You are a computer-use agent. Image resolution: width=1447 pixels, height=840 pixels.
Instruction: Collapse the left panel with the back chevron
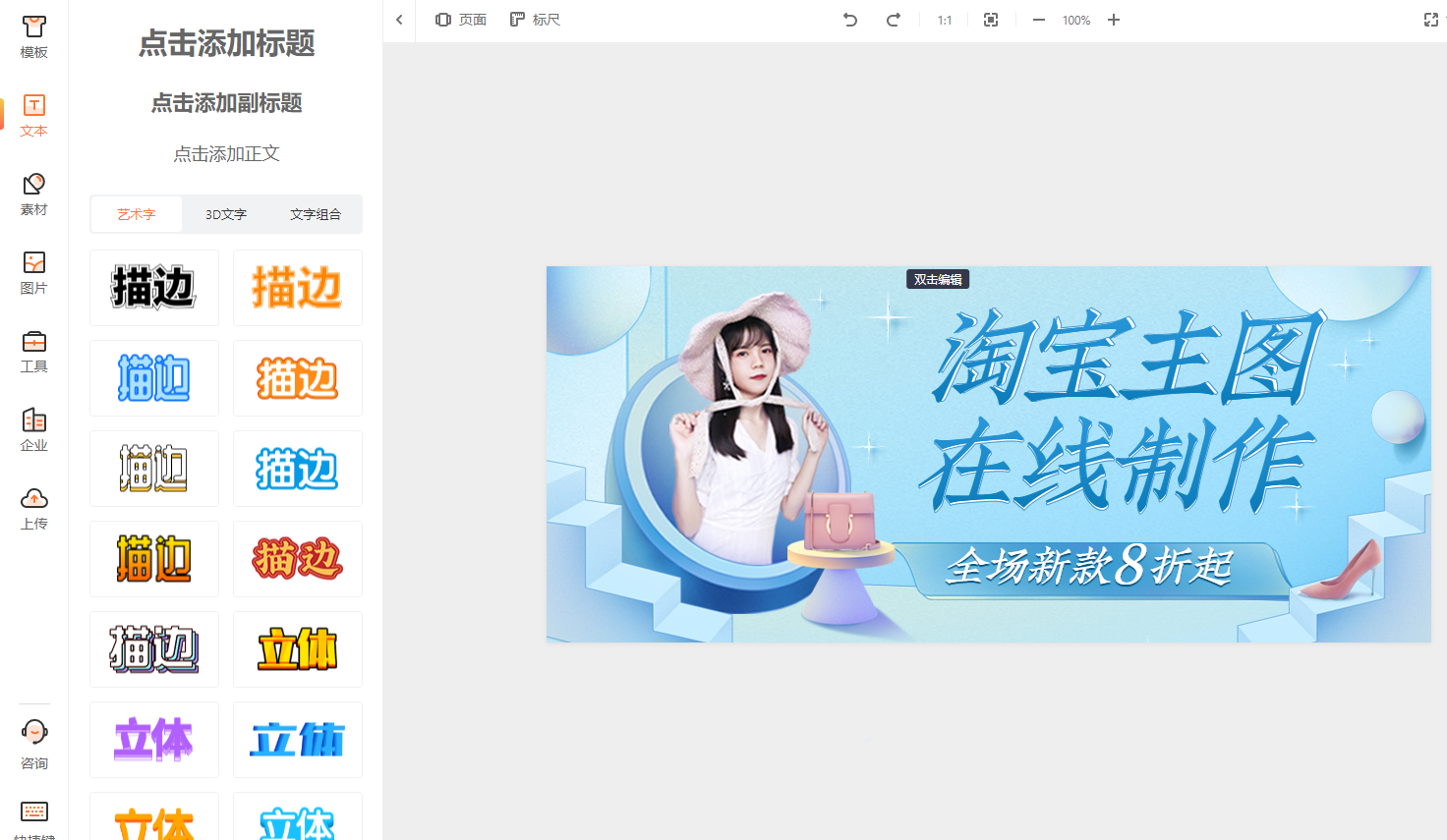[399, 20]
